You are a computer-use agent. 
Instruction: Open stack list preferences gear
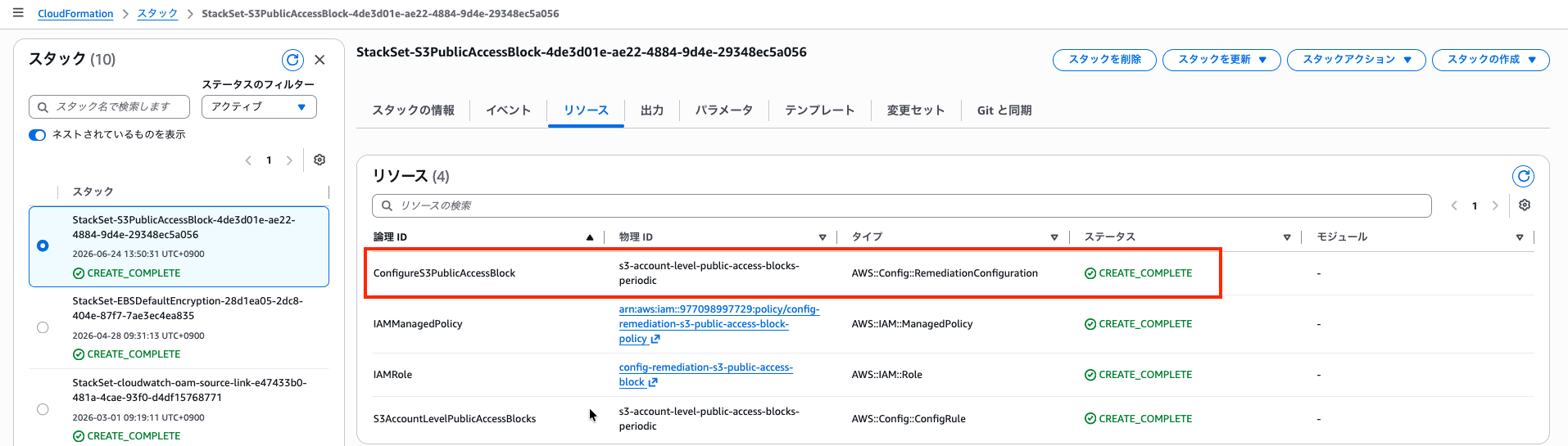(319, 160)
